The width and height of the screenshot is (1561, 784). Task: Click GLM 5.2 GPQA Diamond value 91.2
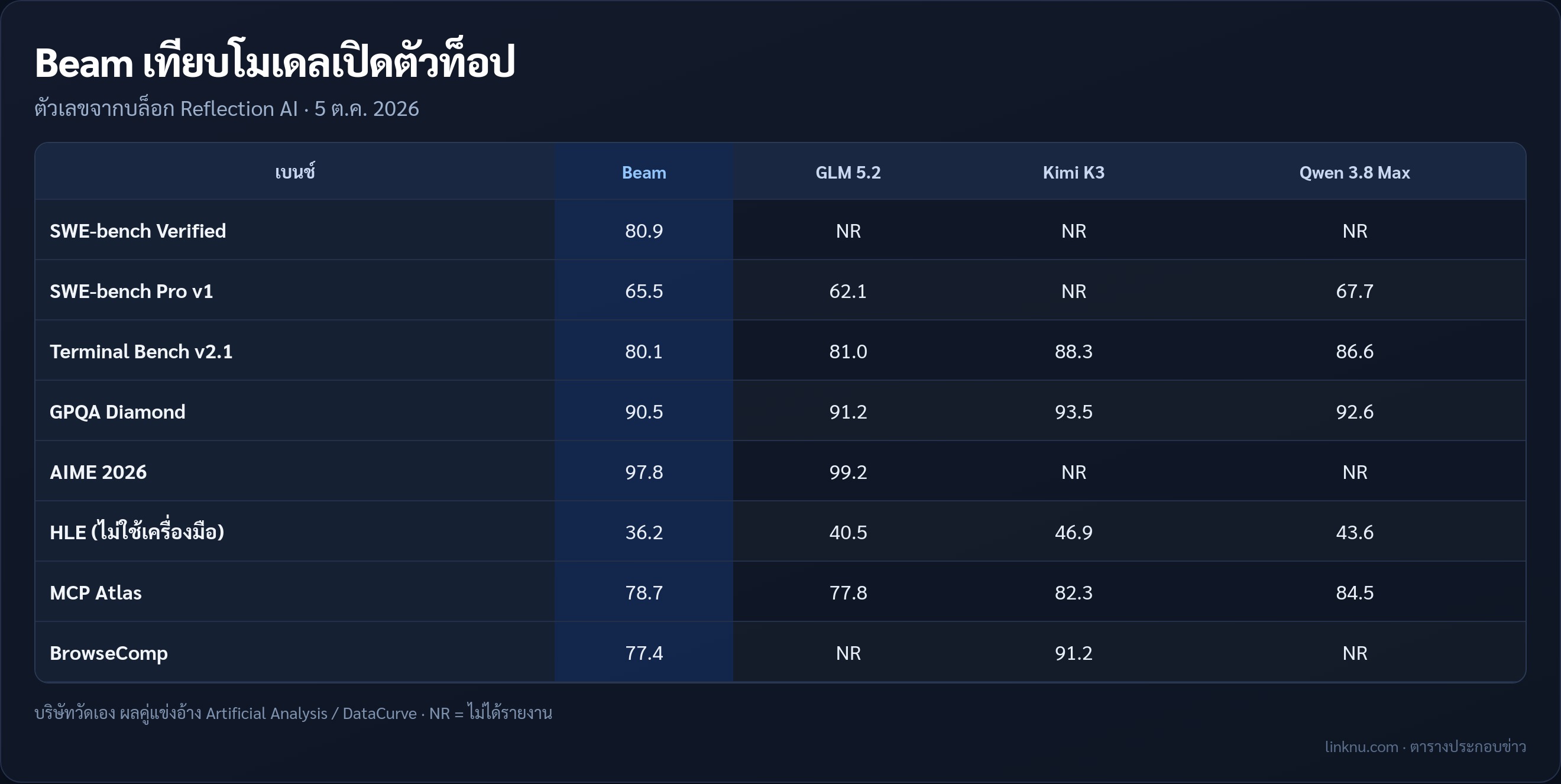pyautogui.click(x=848, y=412)
